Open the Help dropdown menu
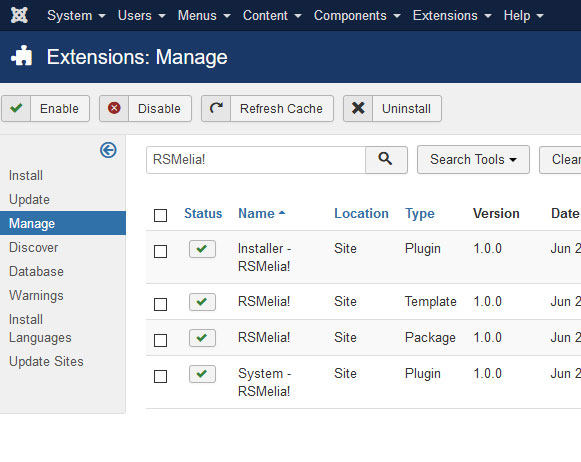 point(524,16)
